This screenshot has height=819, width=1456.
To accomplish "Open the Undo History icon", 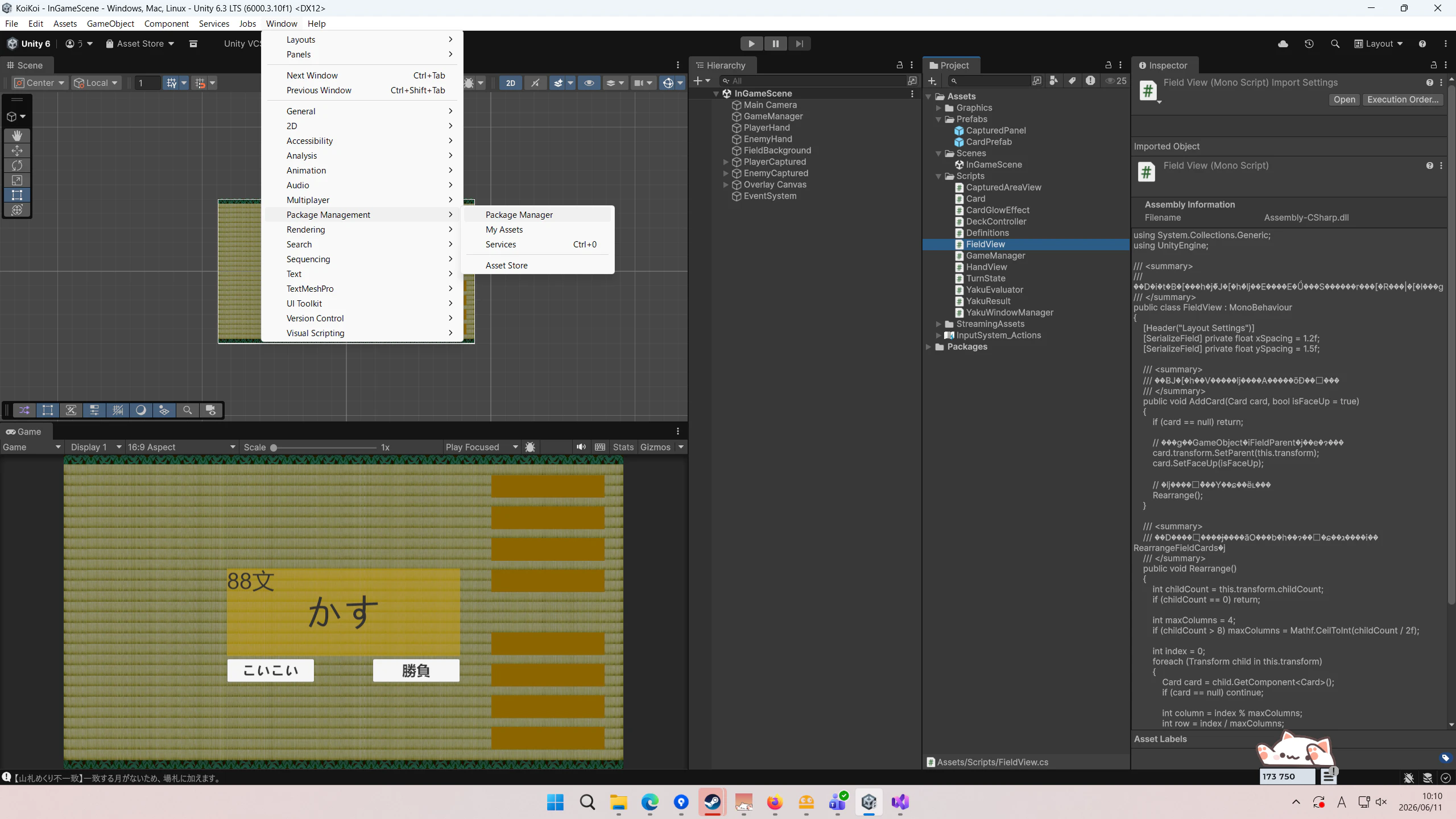I will (x=1309, y=44).
